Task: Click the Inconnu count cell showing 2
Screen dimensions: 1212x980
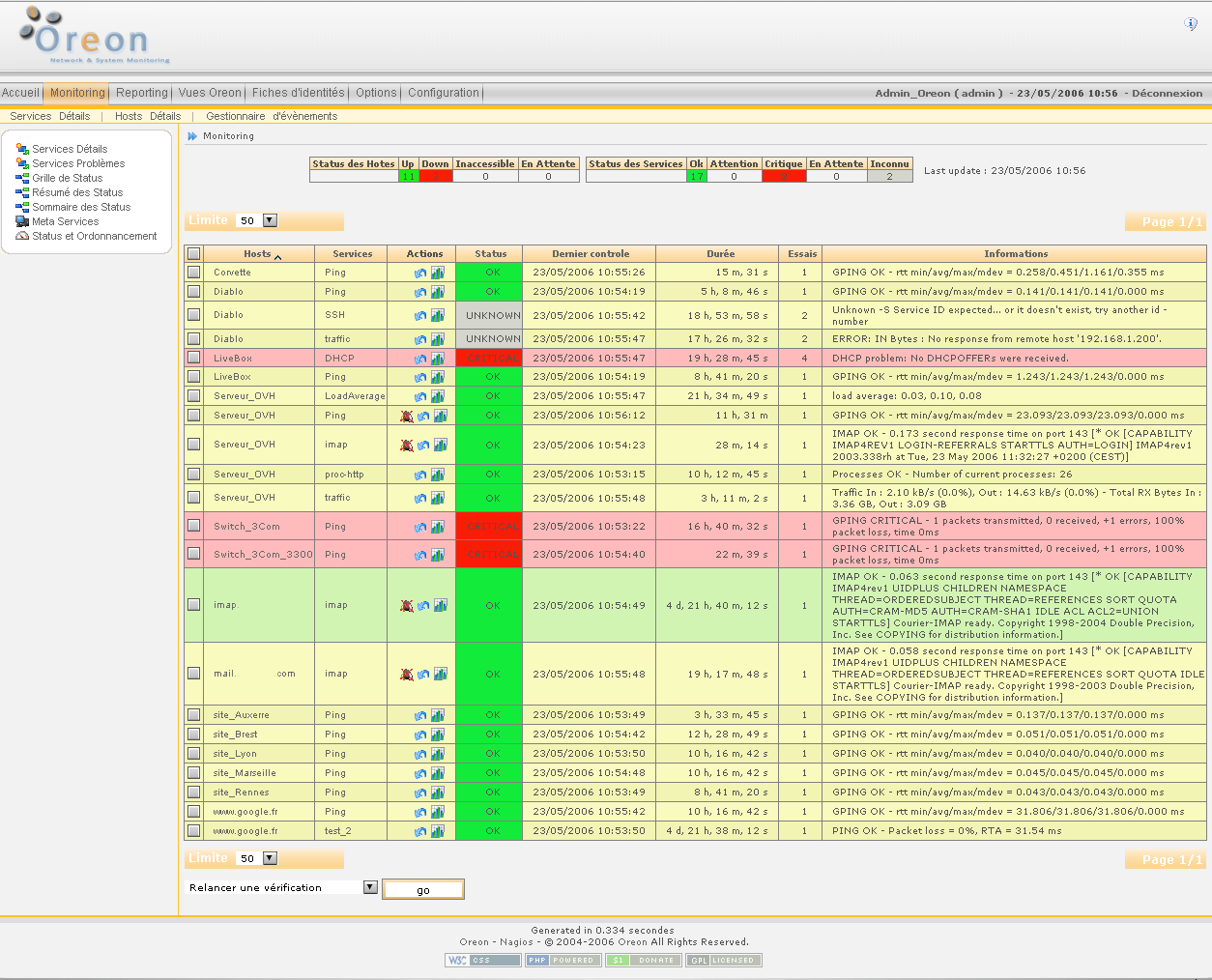Action: coord(889,176)
